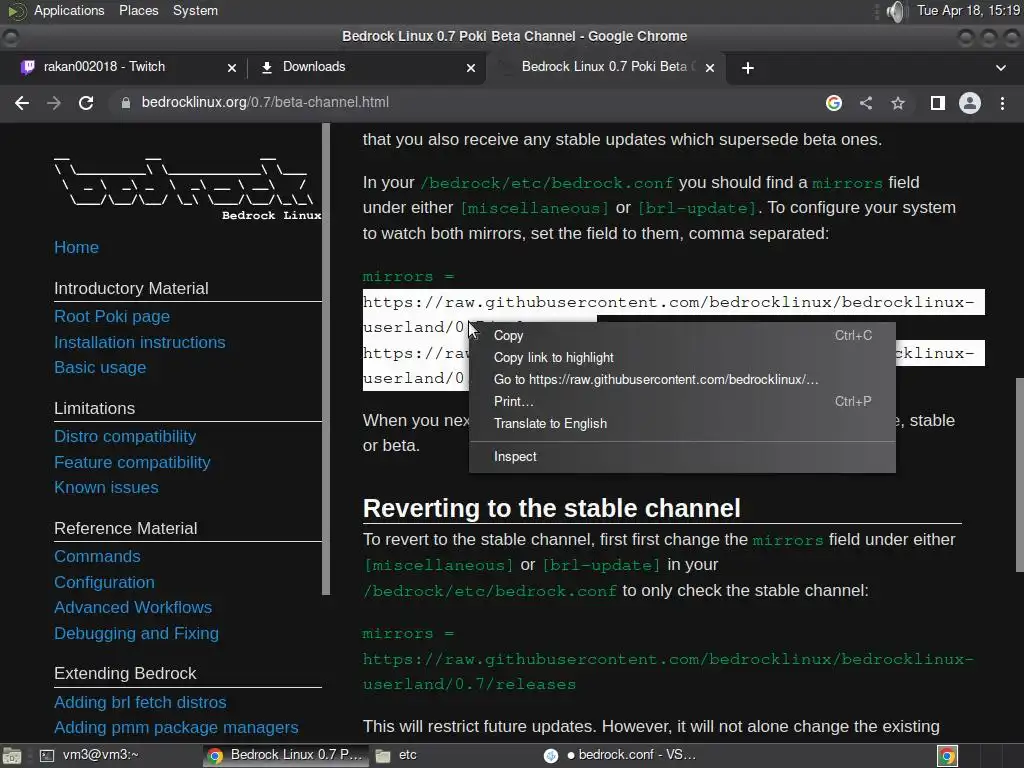Choose Translate to English

pos(682,424)
